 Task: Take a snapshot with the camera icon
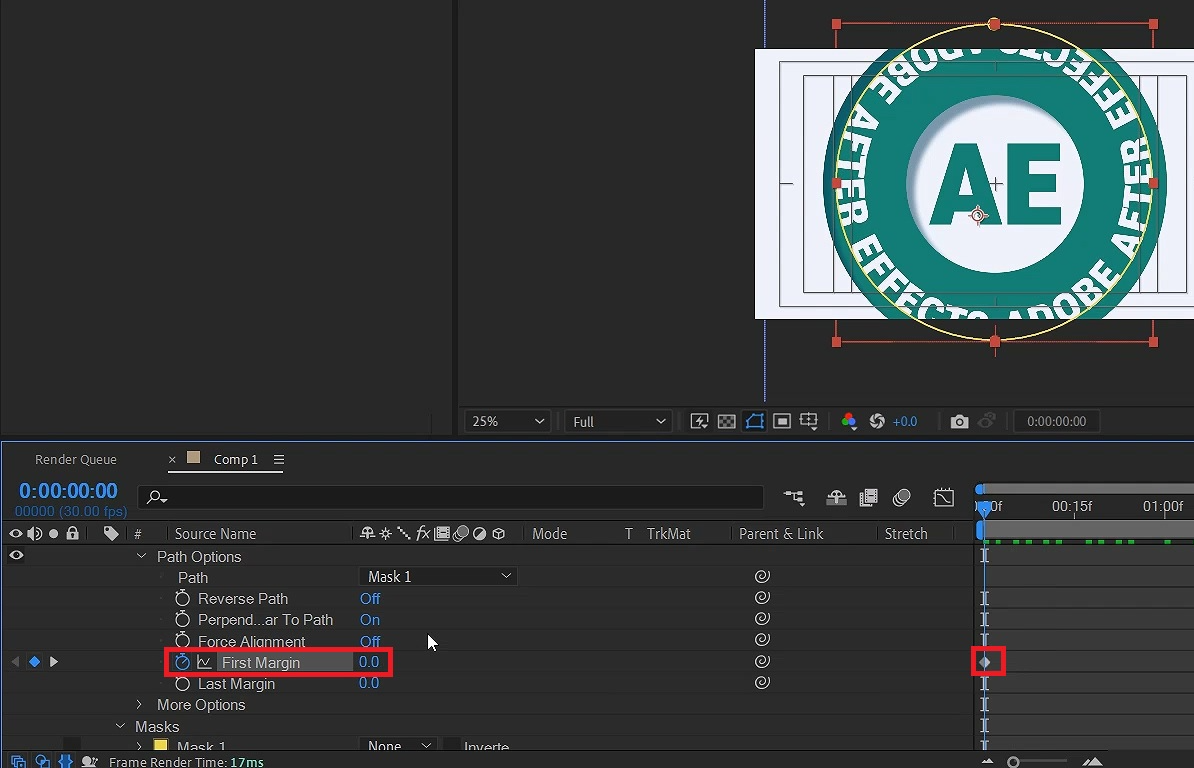click(x=959, y=421)
